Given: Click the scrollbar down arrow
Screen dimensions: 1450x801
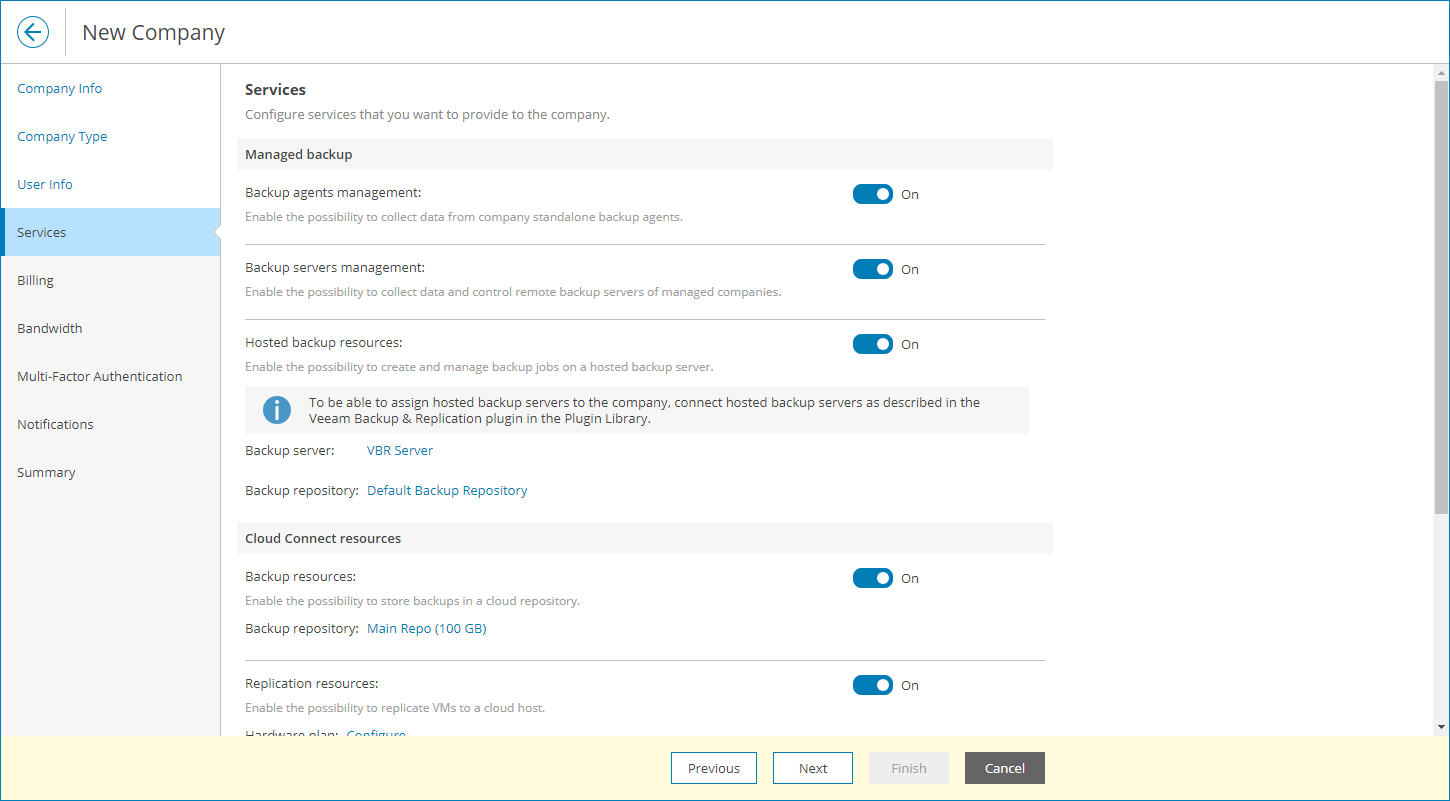Looking at the screenshot, I should click(x=1441, y=727).
